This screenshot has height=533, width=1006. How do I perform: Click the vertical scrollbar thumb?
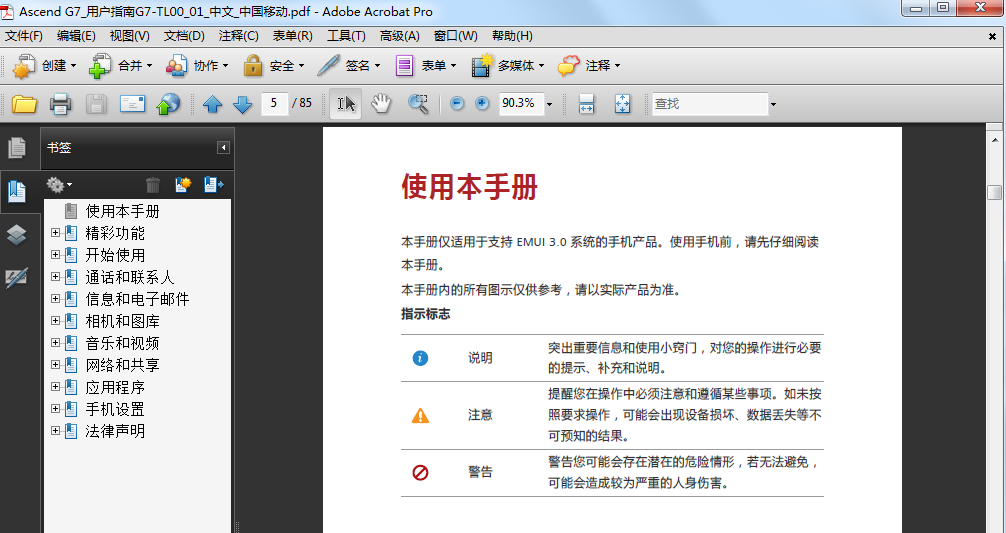995,192
